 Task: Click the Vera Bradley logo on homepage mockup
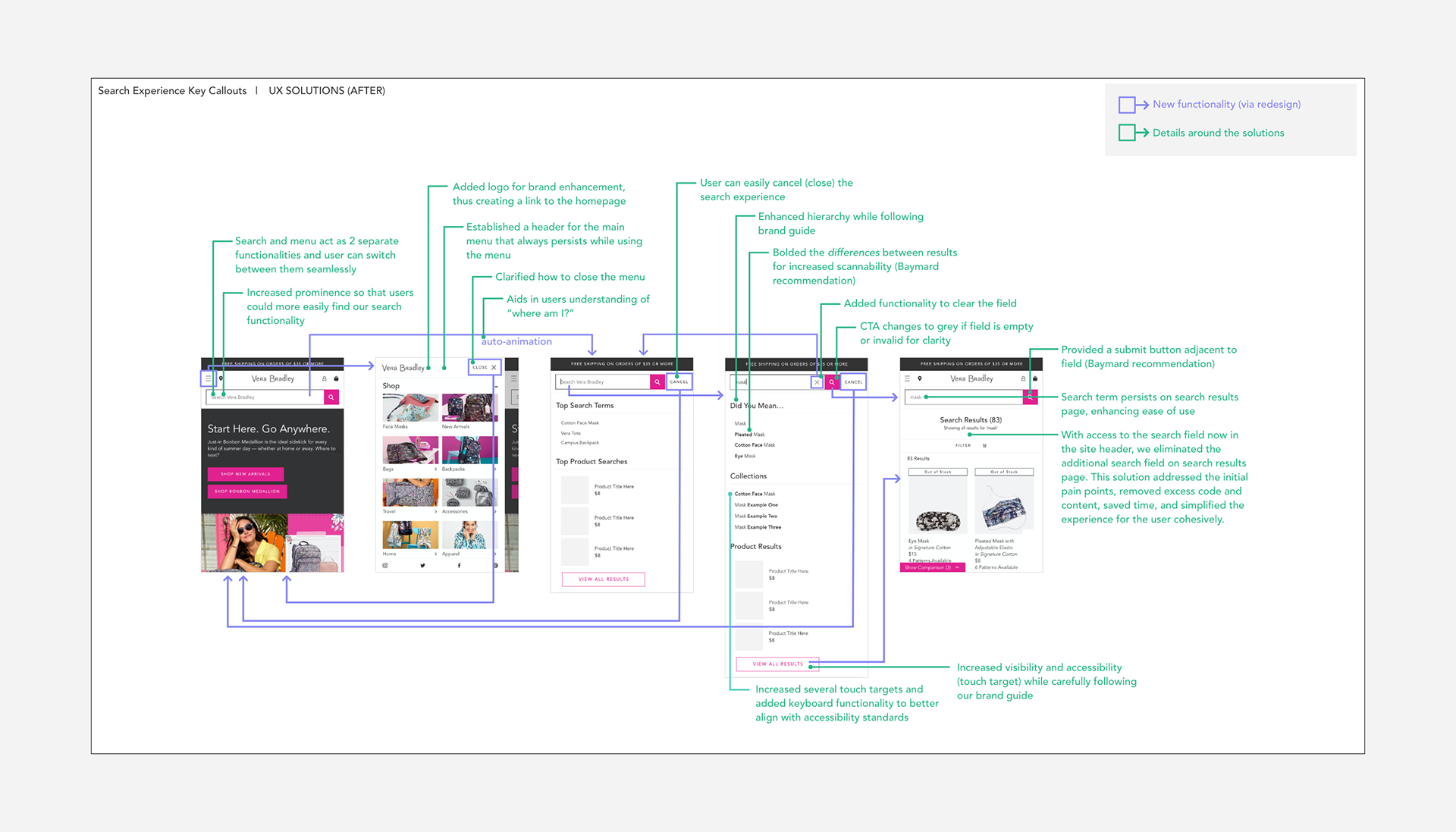[273, 378]
